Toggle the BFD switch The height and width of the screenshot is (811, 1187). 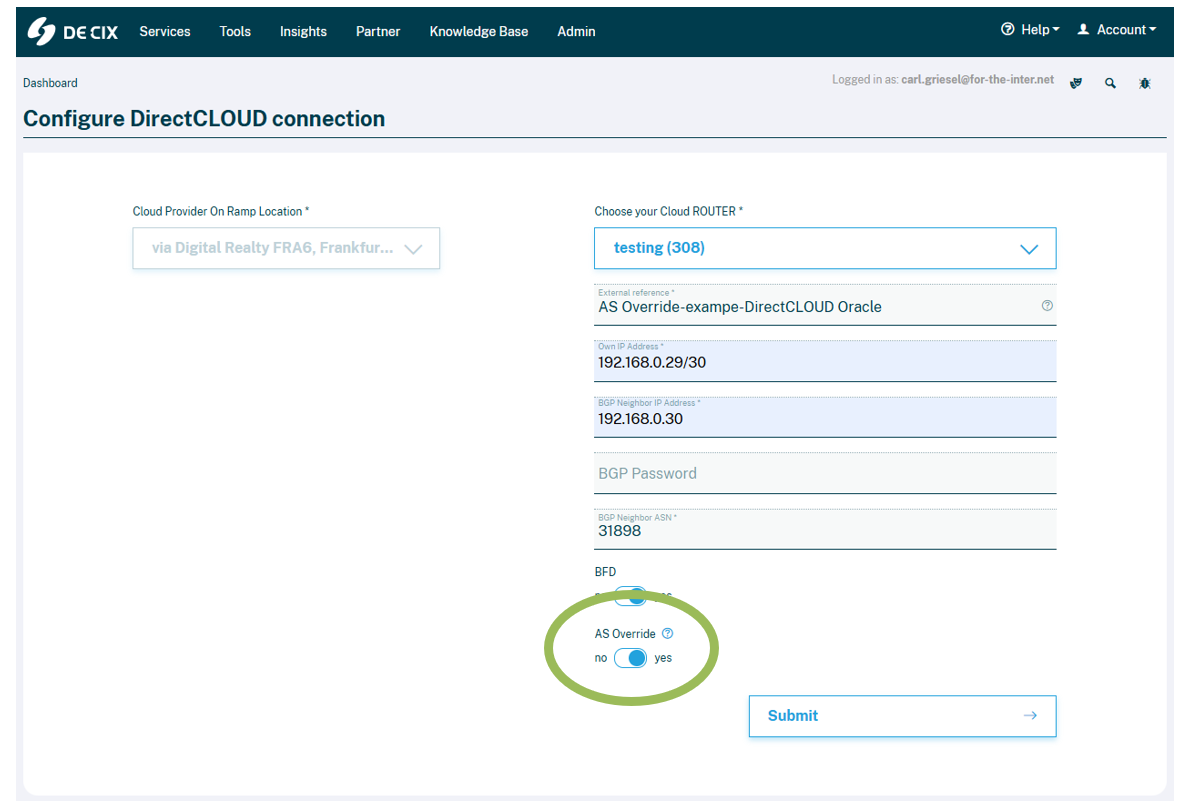pos(631,596)
